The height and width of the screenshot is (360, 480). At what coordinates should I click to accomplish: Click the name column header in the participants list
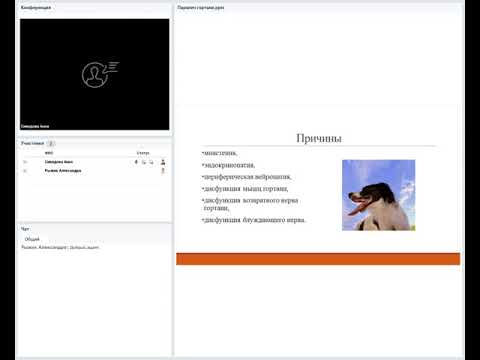[x=49, y=153]
